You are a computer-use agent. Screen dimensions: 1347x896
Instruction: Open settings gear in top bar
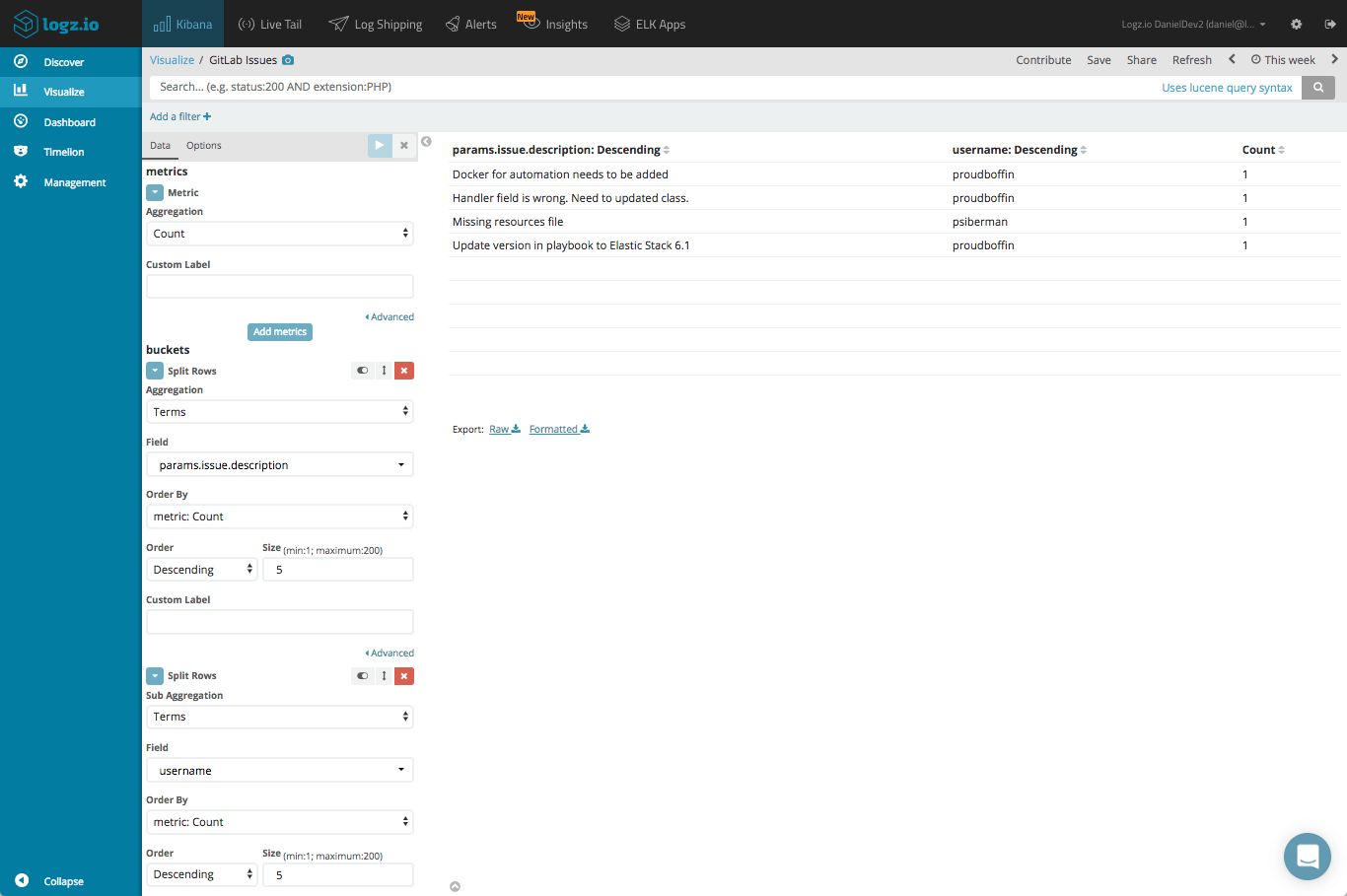[x=1297, y=25]
